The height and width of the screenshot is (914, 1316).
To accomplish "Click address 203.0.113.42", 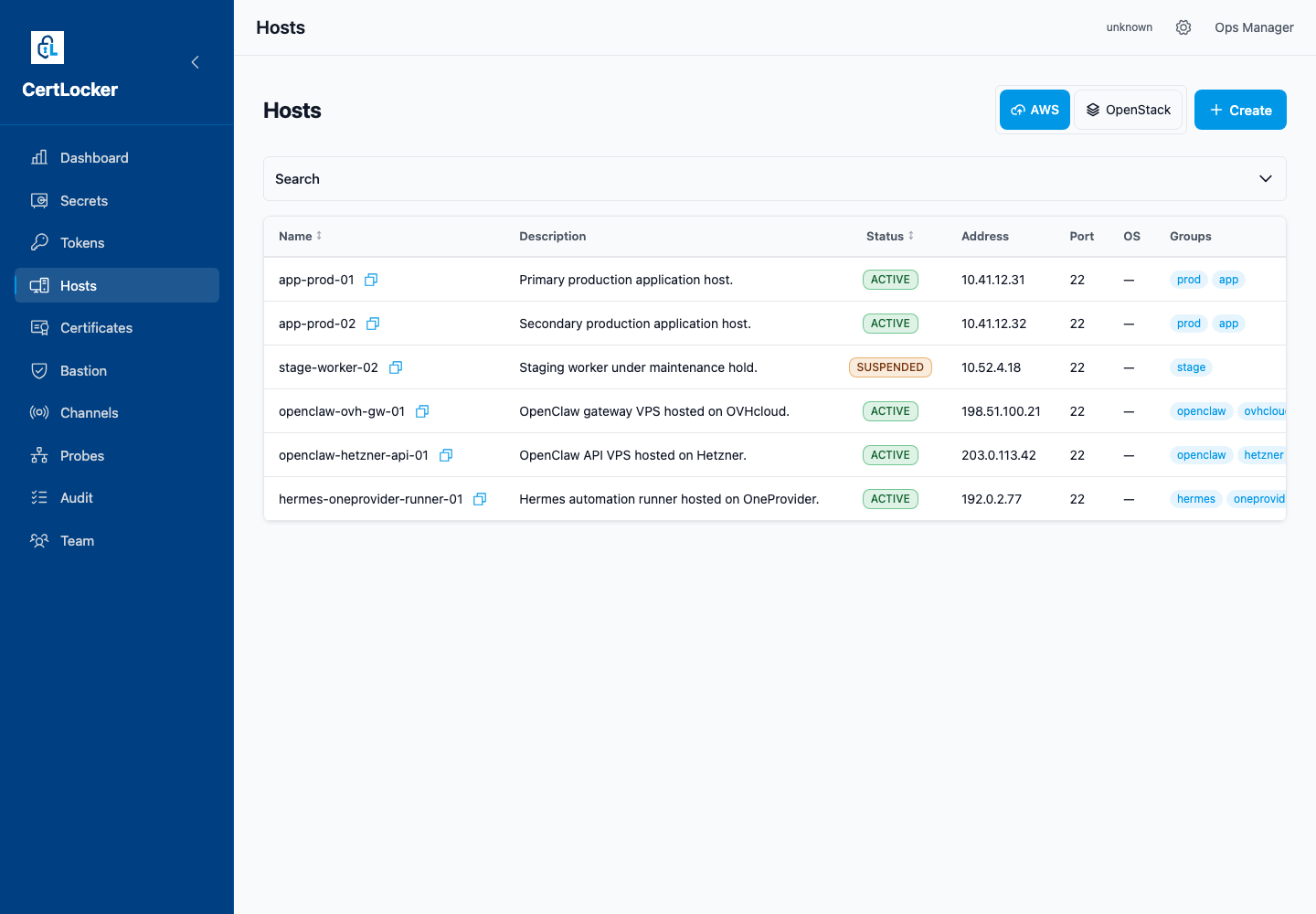I will pos(999,455).
